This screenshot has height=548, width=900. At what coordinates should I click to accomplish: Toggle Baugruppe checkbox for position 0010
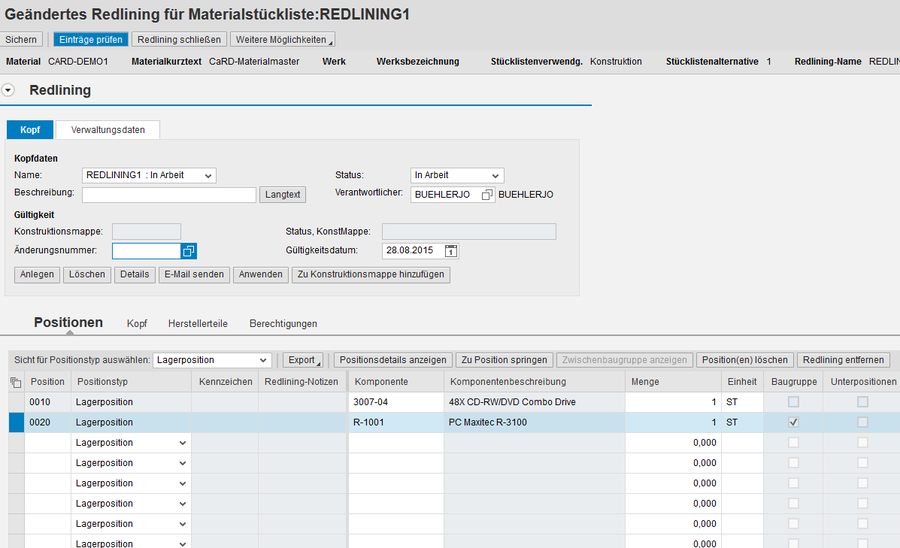793,402
